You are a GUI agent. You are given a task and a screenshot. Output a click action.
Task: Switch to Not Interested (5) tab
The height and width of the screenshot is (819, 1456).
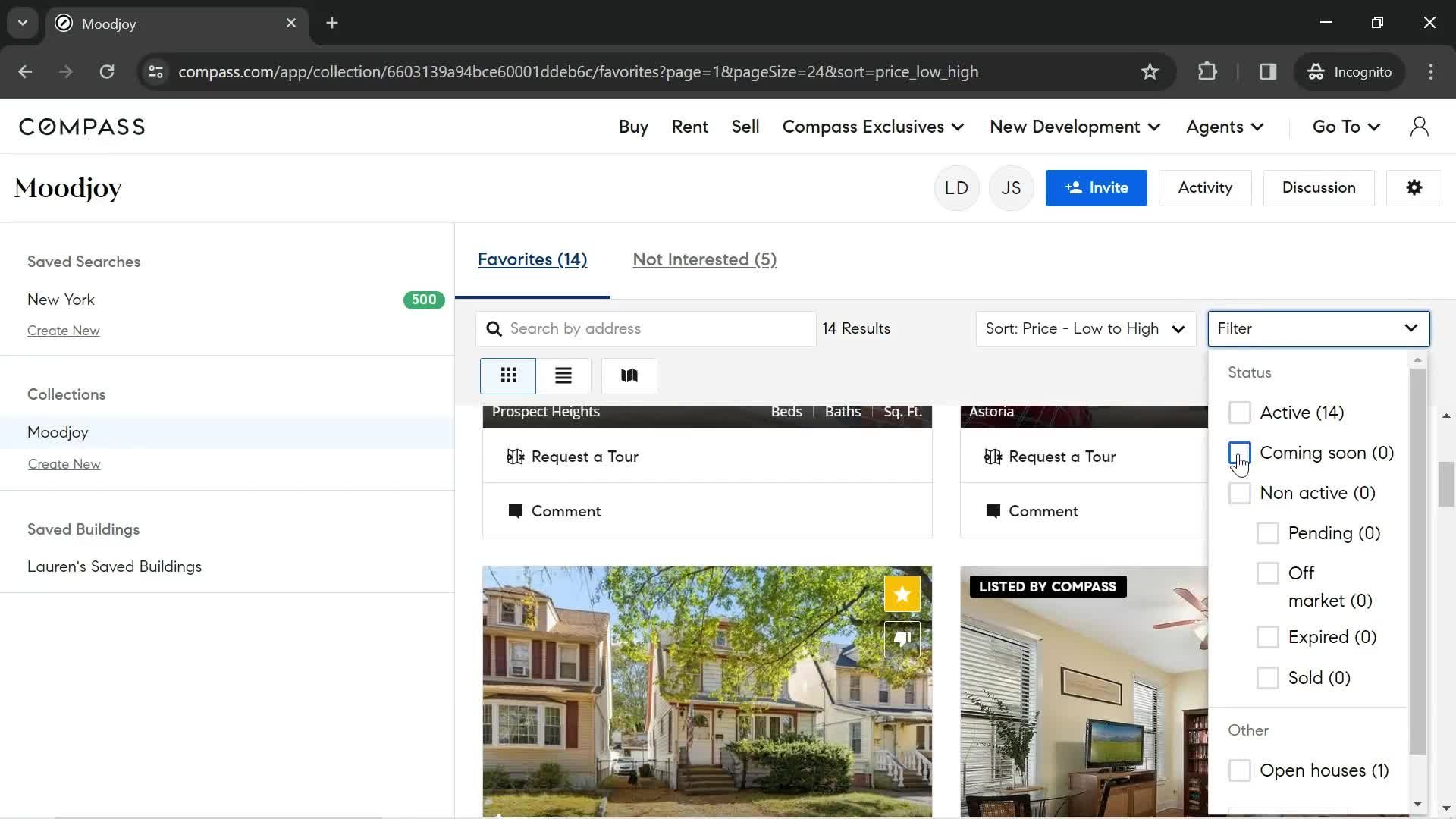pyautogui.click(x=704, y=259)
